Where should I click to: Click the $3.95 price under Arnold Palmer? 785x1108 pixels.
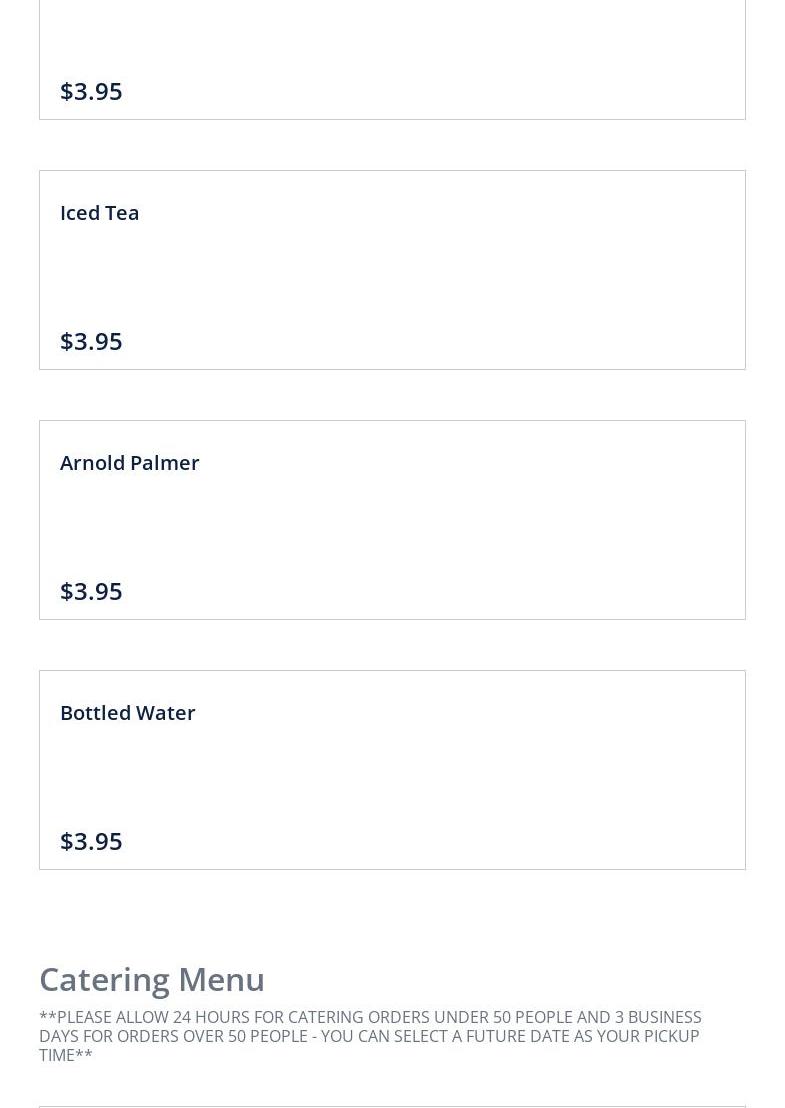[x=91, y=591]
